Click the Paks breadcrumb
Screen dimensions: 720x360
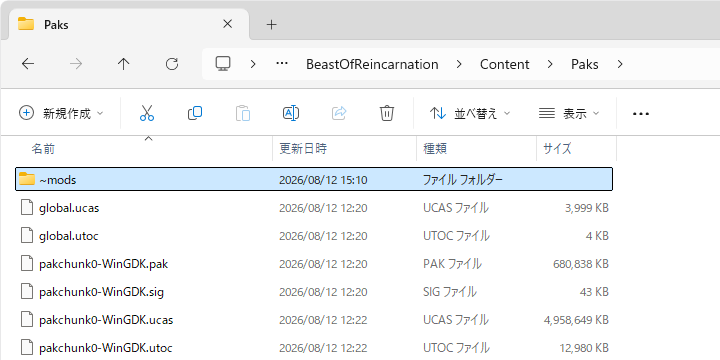pyautogui.click(x=585, y=64)
